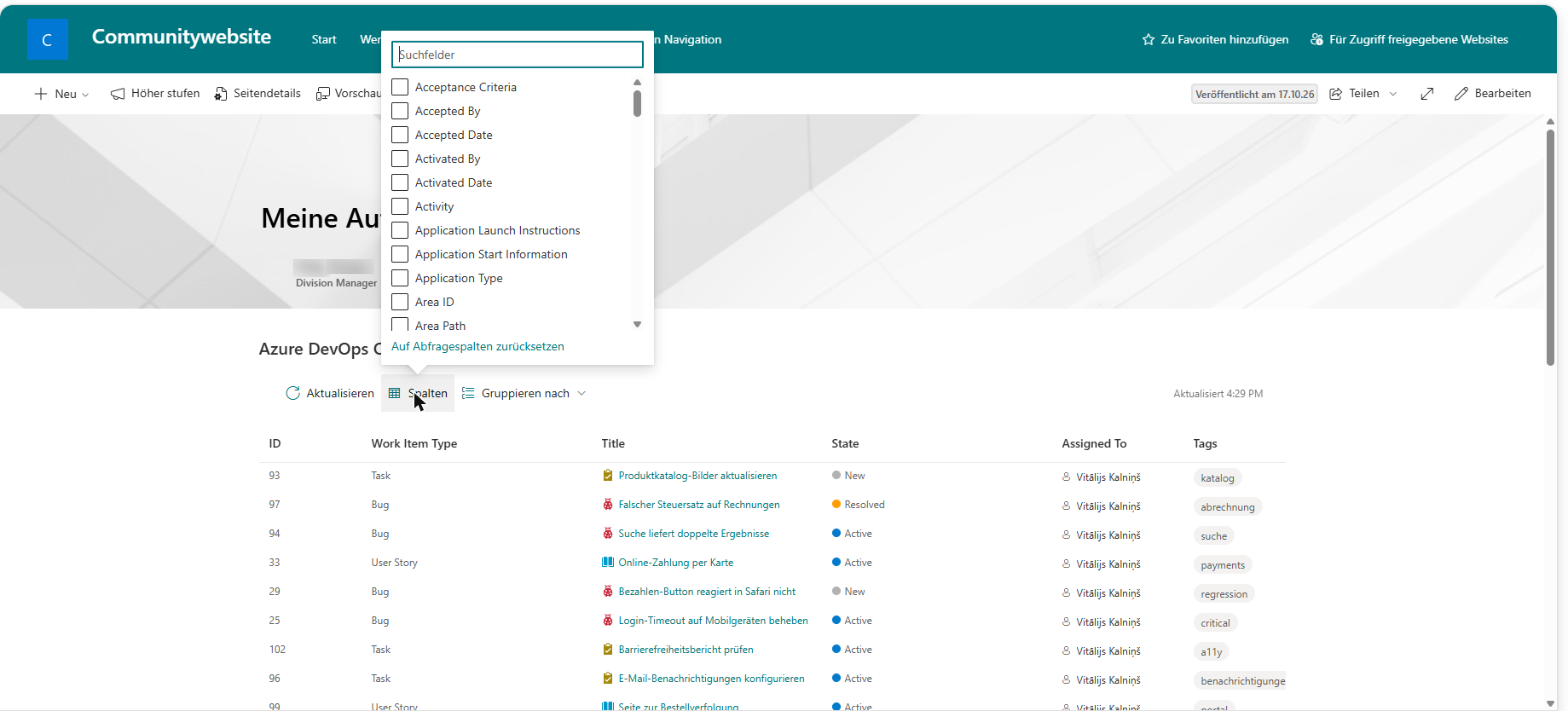
Task: Click the column list scroll-down arrow
Action: click(637, 324)
